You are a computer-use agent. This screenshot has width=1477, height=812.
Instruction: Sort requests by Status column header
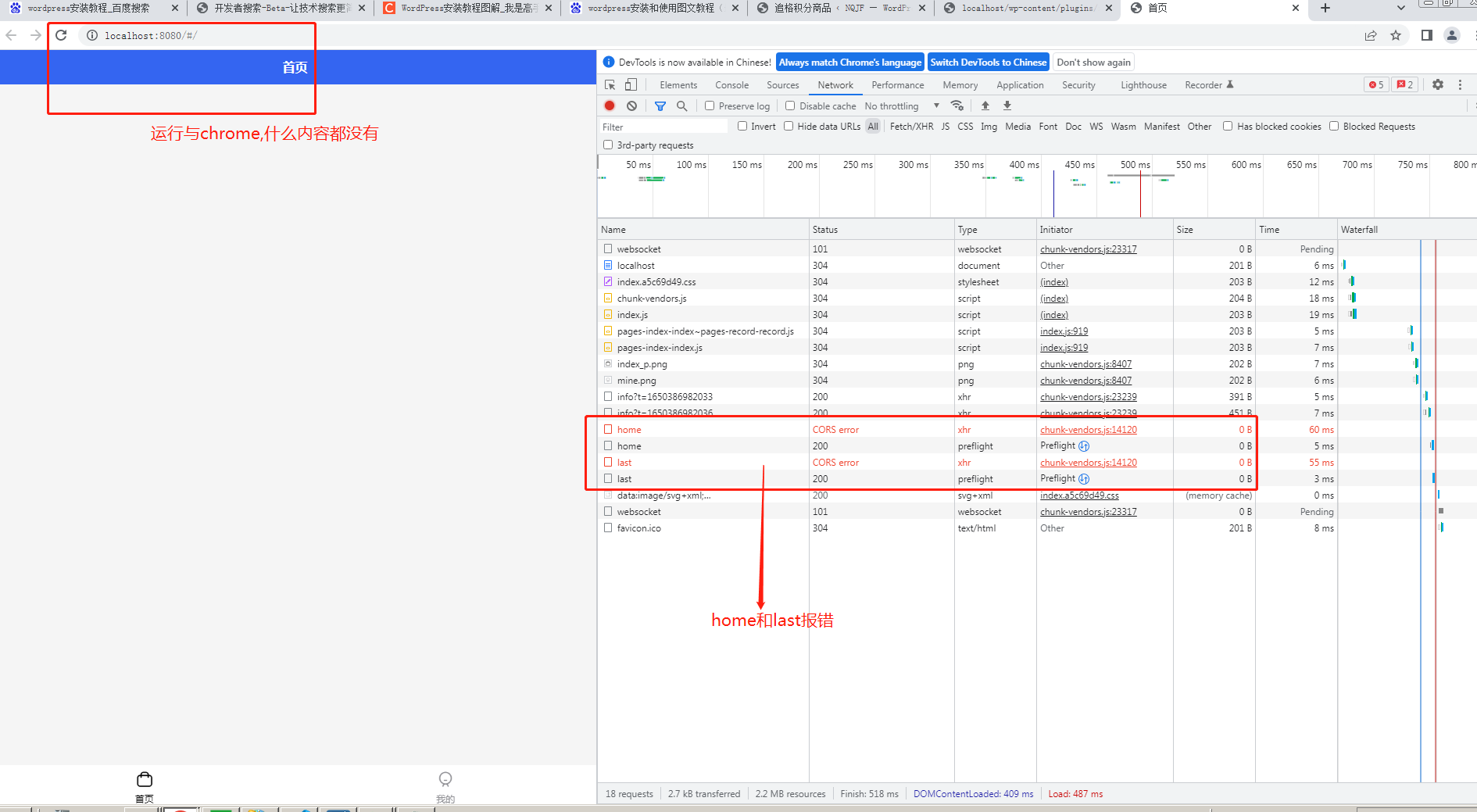(882, 229)
